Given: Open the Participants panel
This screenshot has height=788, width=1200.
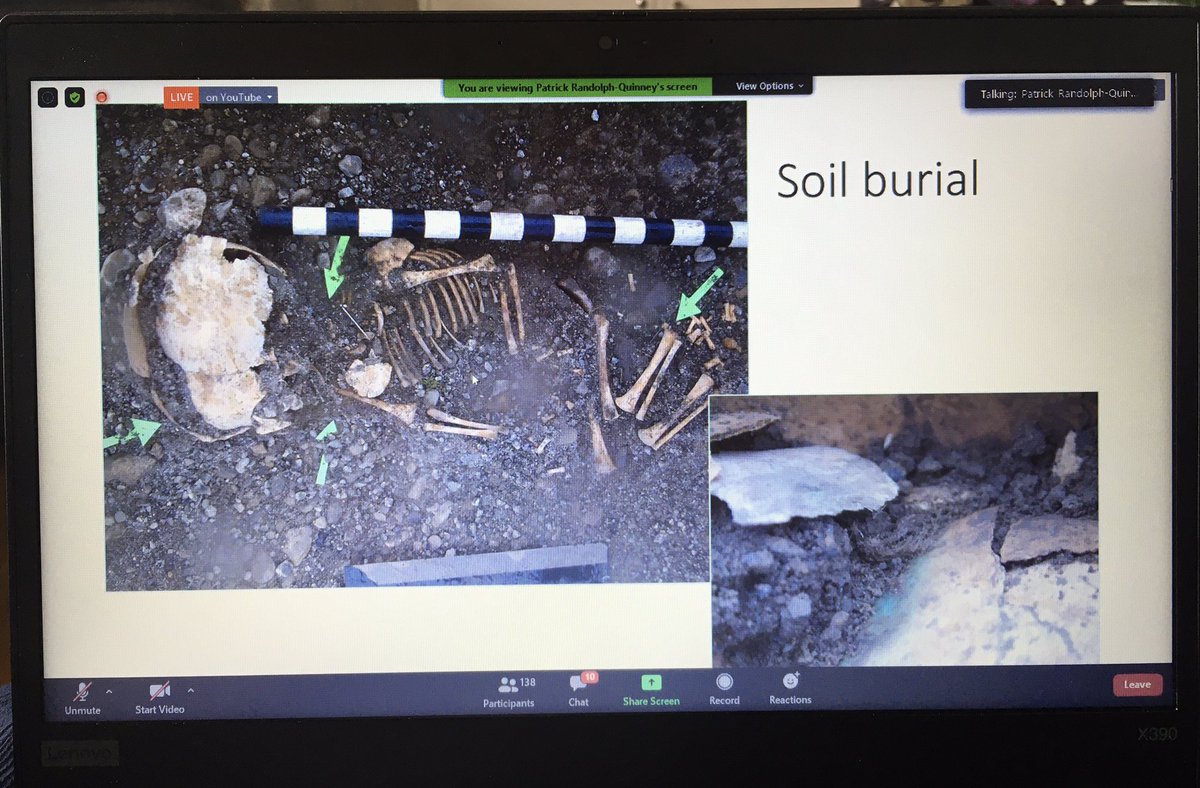Looking at the screenshot, I should [x=509, y=690].
